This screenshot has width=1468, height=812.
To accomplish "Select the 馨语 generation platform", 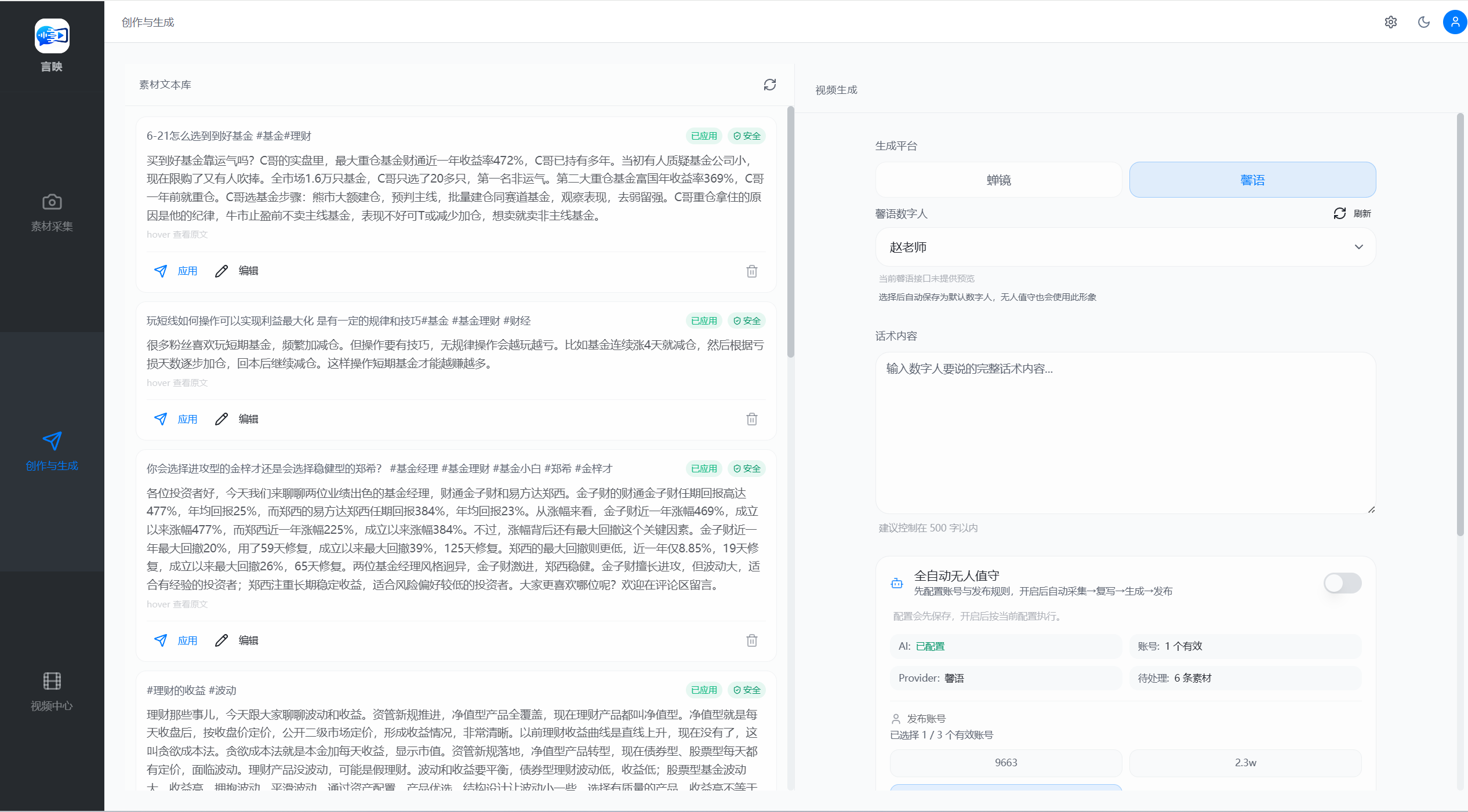I will pyautogui.click(x=1252, y=180).
